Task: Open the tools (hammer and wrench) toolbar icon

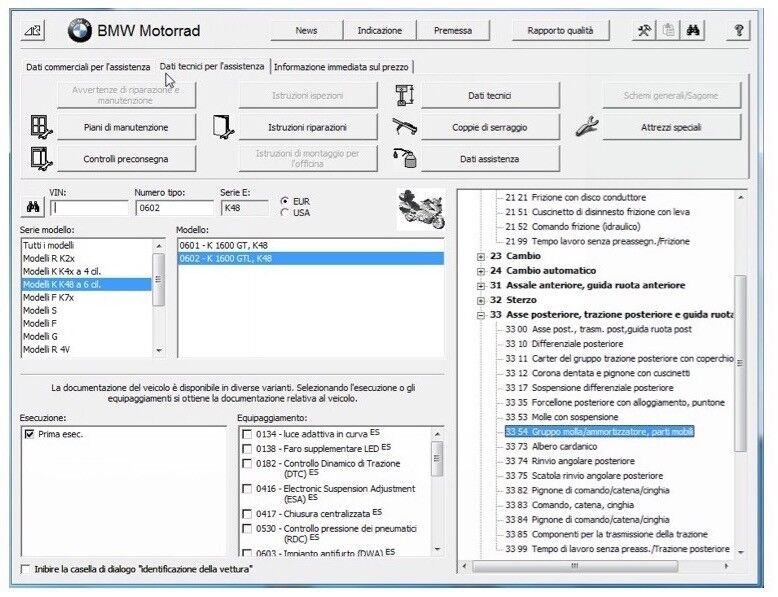Action: 645,31
